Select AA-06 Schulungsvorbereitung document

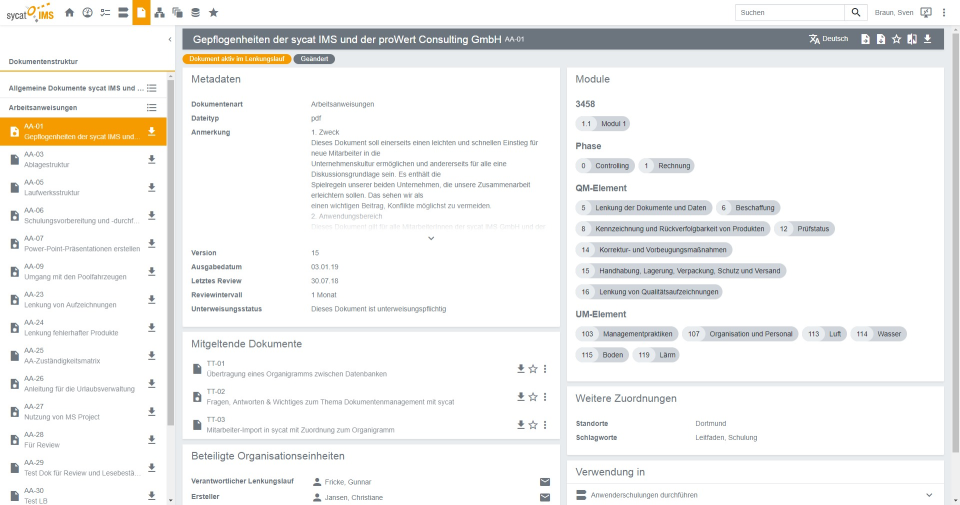(x=83, y=215)
